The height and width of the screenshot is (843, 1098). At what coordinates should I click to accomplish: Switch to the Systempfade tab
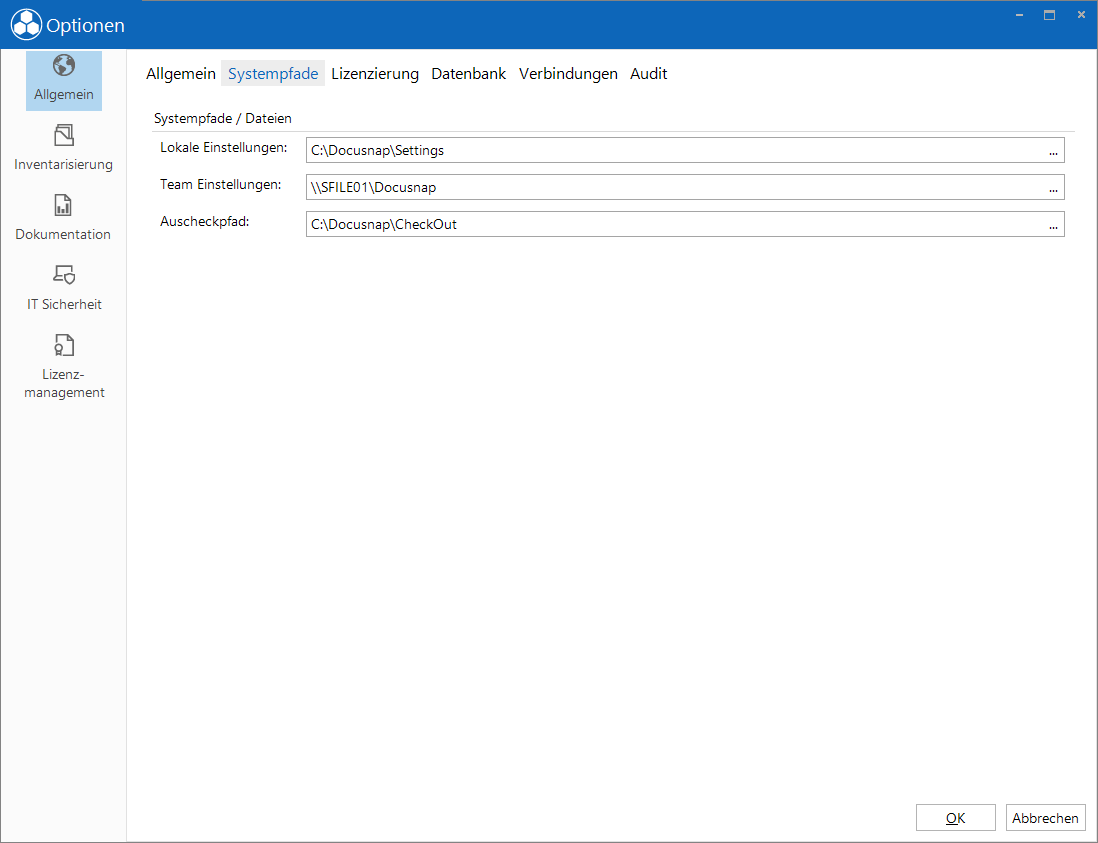(273, 74)
